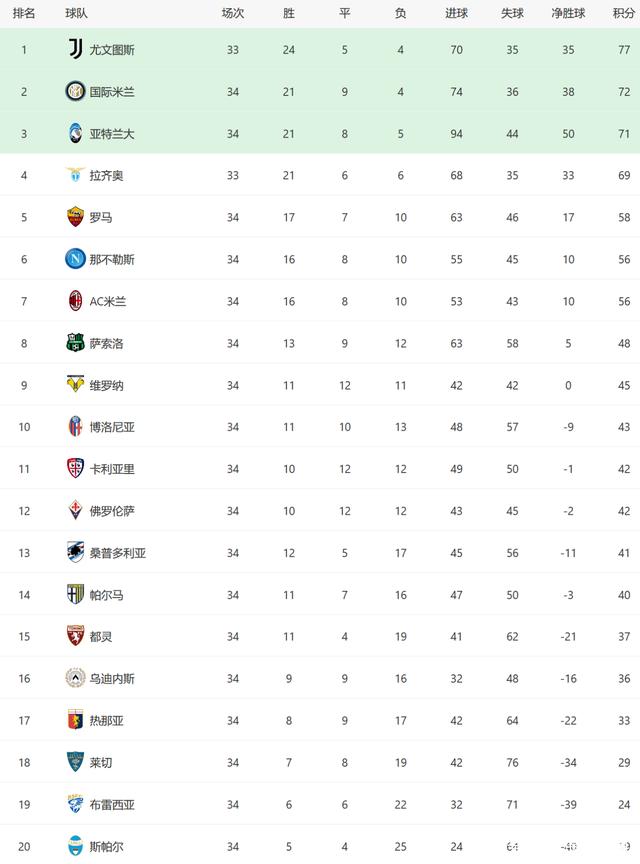Screen dimensions: 640x864
Task: Click the Juventus club crest icon
Action: click(x=76, y=50)
